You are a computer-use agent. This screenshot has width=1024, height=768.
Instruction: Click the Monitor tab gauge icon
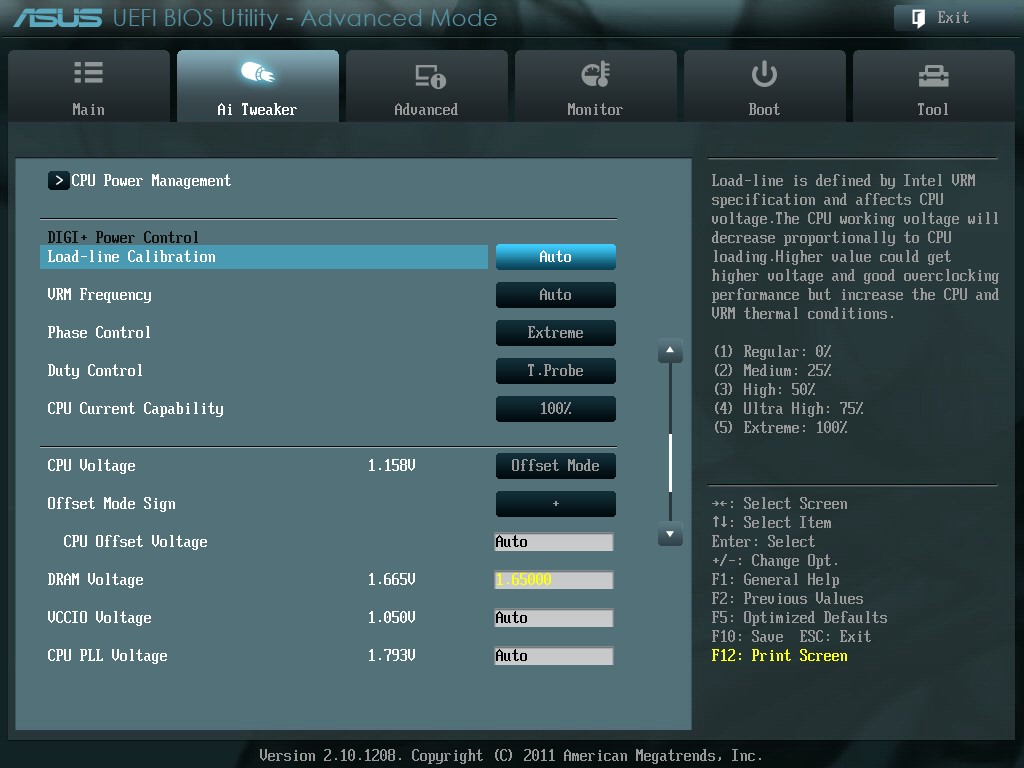[x=596, y=74]
